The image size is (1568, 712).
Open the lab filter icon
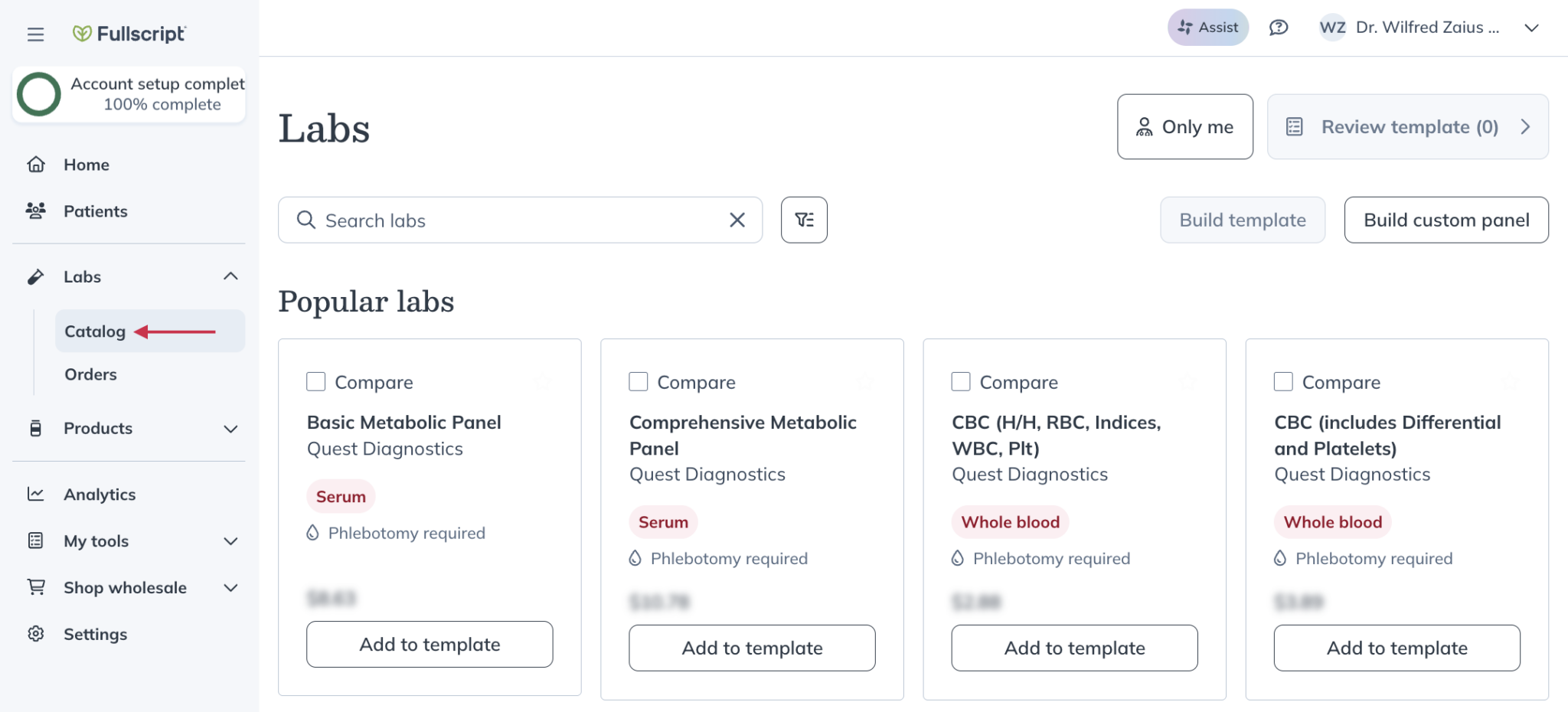[x=804, y=220]
